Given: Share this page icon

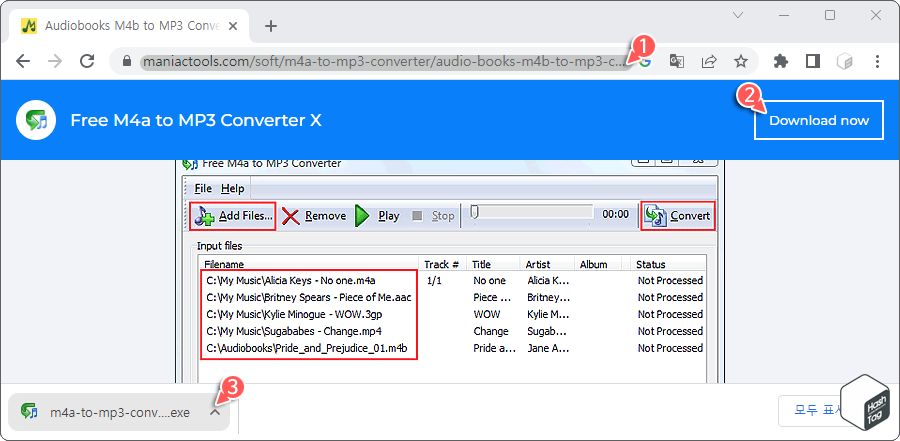Looking at the screenshot, I should click(709, 61).
